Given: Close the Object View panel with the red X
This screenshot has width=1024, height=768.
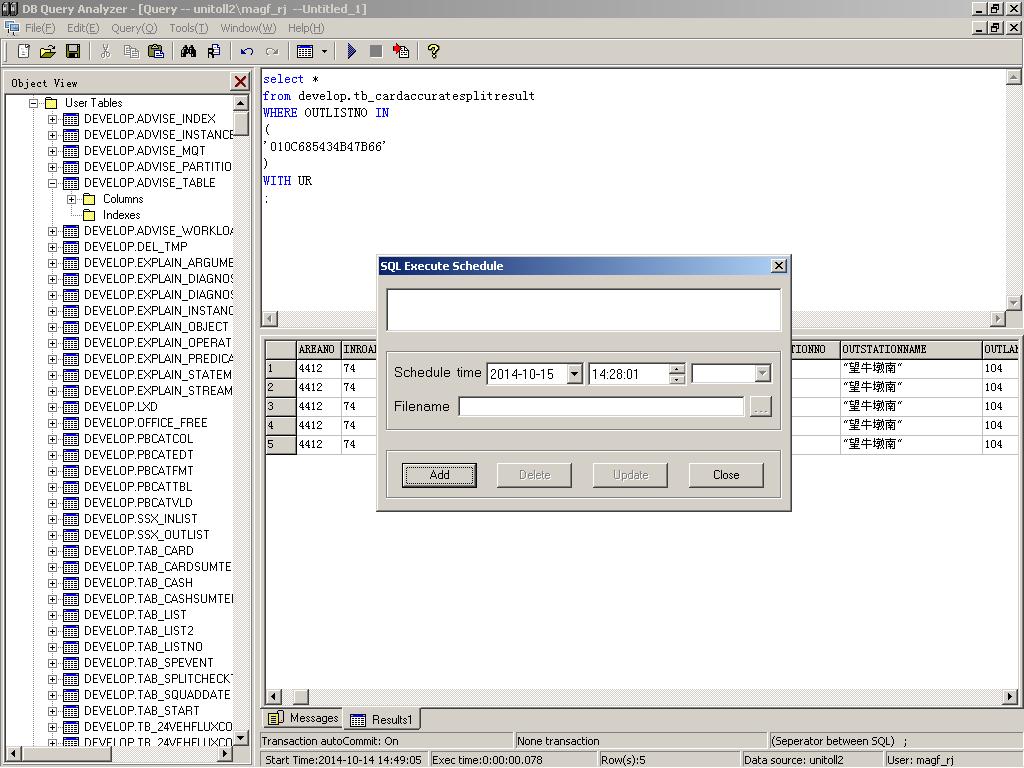Looking at the screenshot, I should (240, 82).
